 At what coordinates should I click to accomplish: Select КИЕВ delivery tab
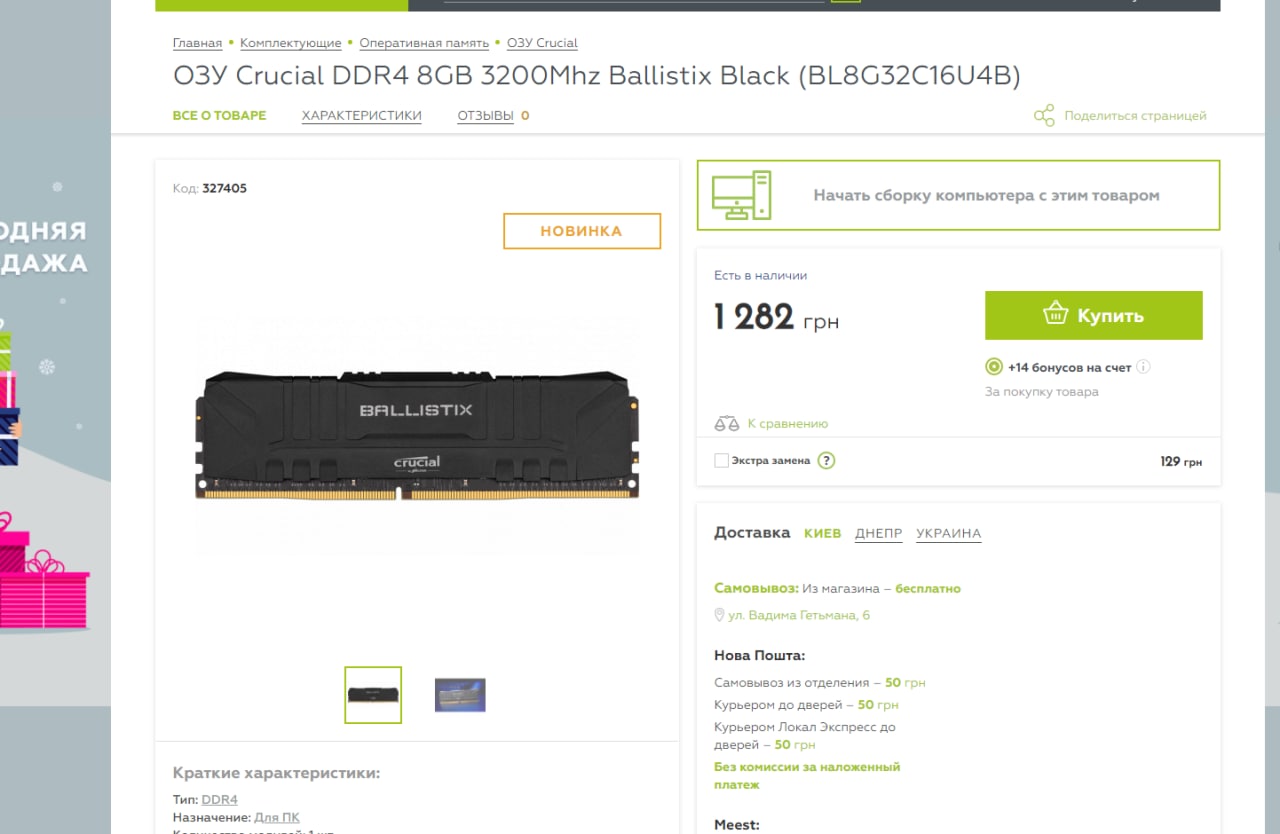823,533
